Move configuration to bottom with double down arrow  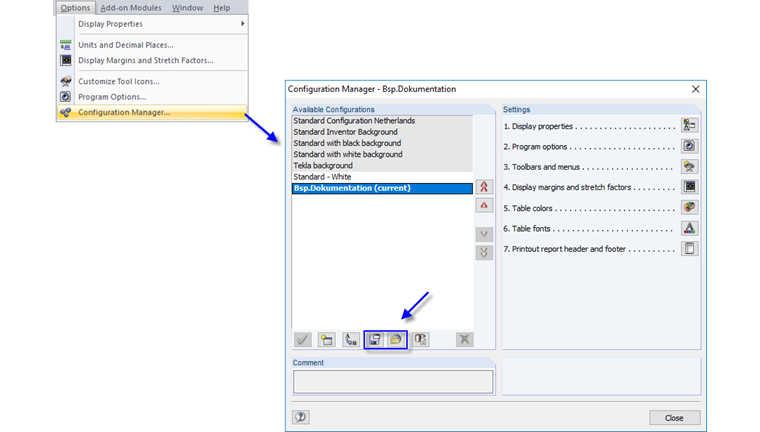(x=484, y=252)
